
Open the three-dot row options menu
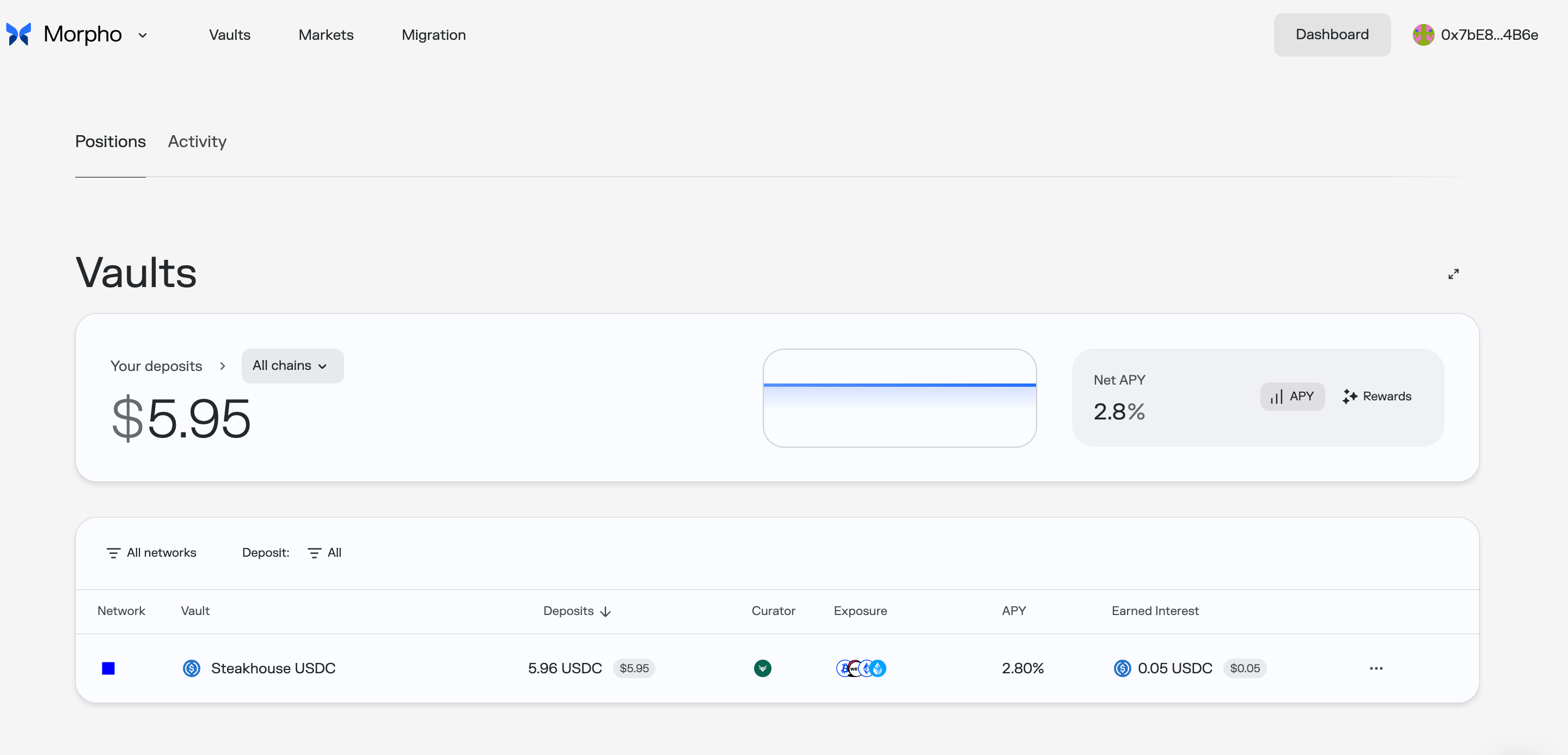pyautogui.click(x=1376, y=668)
